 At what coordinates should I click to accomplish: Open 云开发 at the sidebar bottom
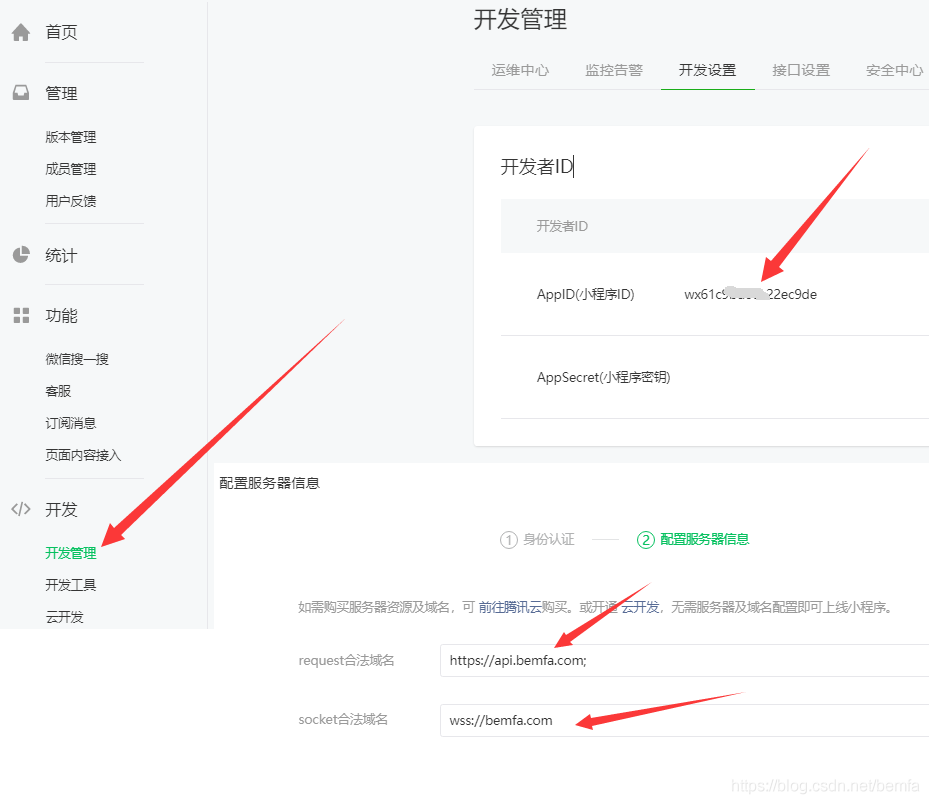65,617
